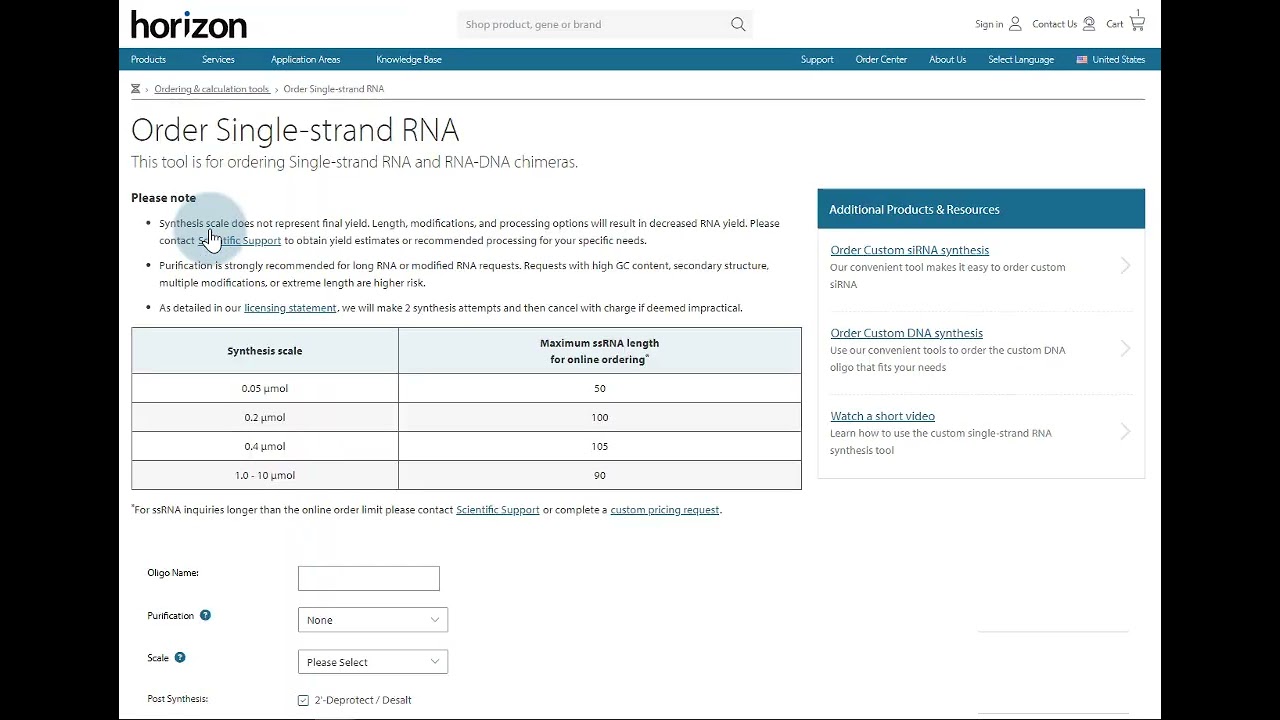Click the Oligo Name input field
Viewport: 1280px width, 720px height.
click(x=368, y=578)
